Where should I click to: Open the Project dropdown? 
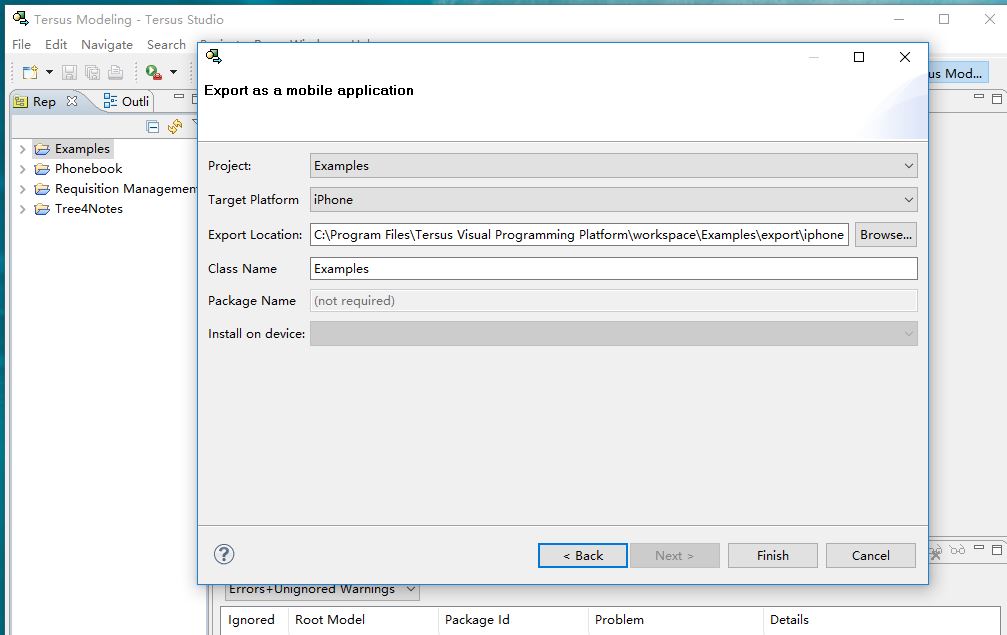tap(613, 166)
